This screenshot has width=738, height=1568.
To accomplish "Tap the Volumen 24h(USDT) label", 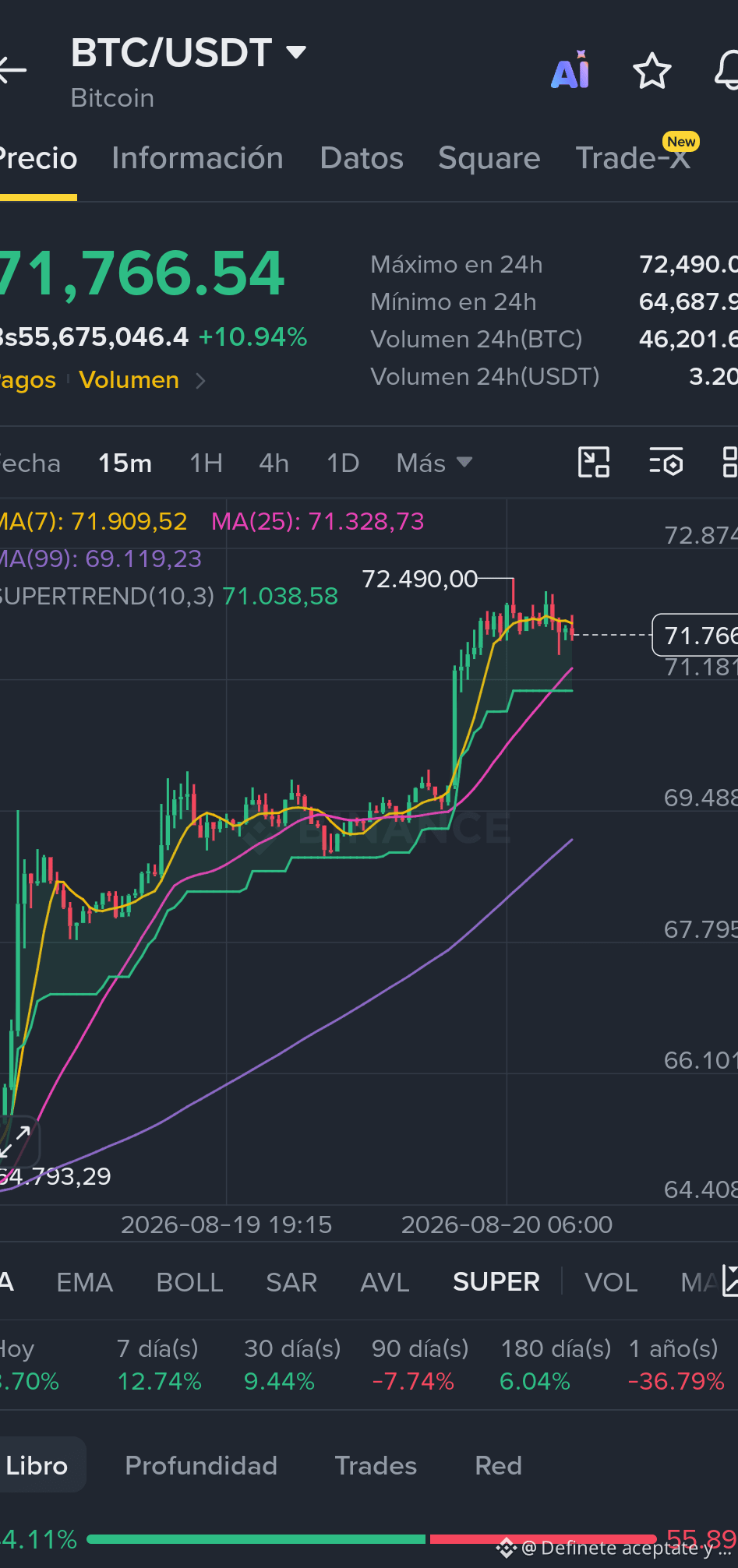I will [486, 377].
